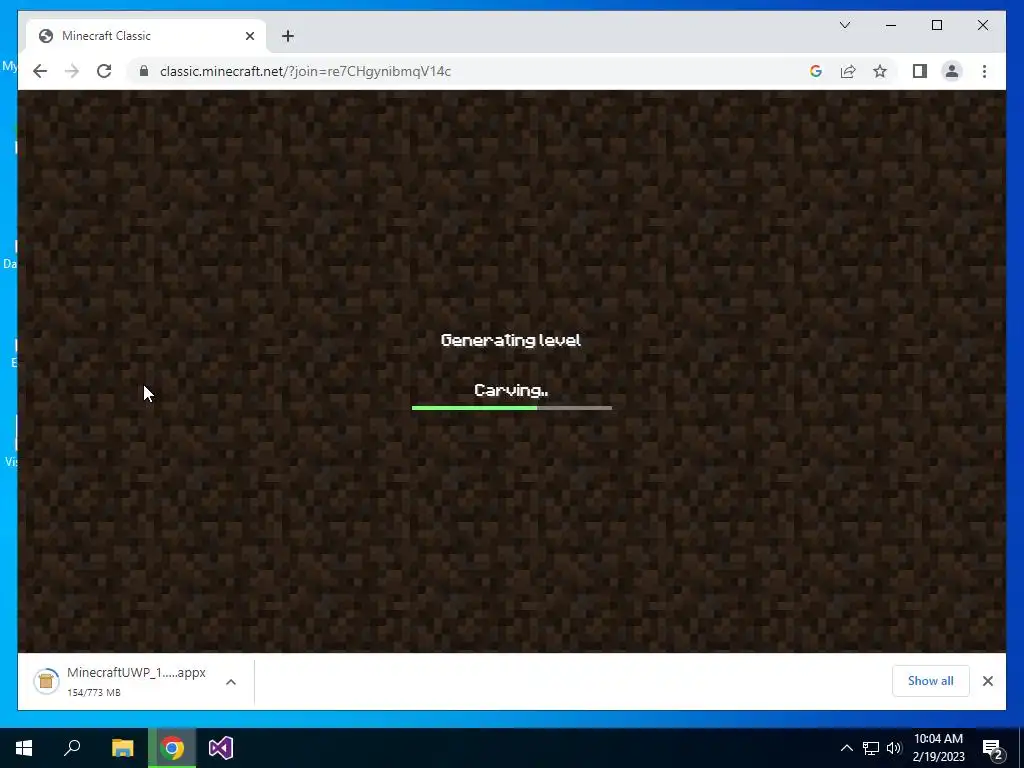Show hidden system tray icons

846,748
